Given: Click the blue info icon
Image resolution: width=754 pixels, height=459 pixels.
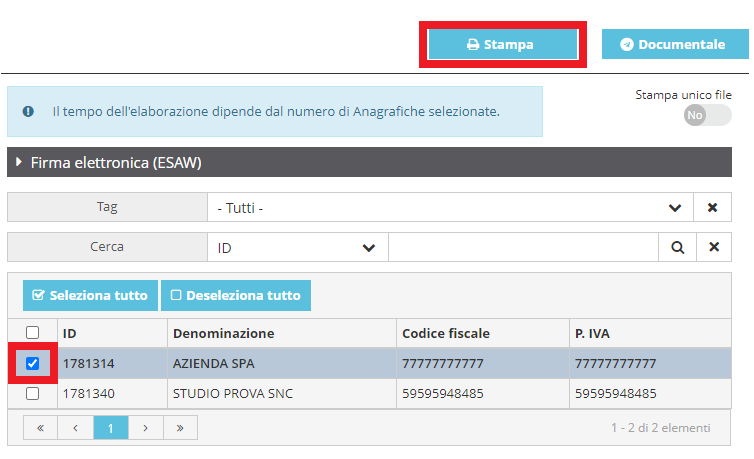Looking at the screenshot, I should coord(28,111).
